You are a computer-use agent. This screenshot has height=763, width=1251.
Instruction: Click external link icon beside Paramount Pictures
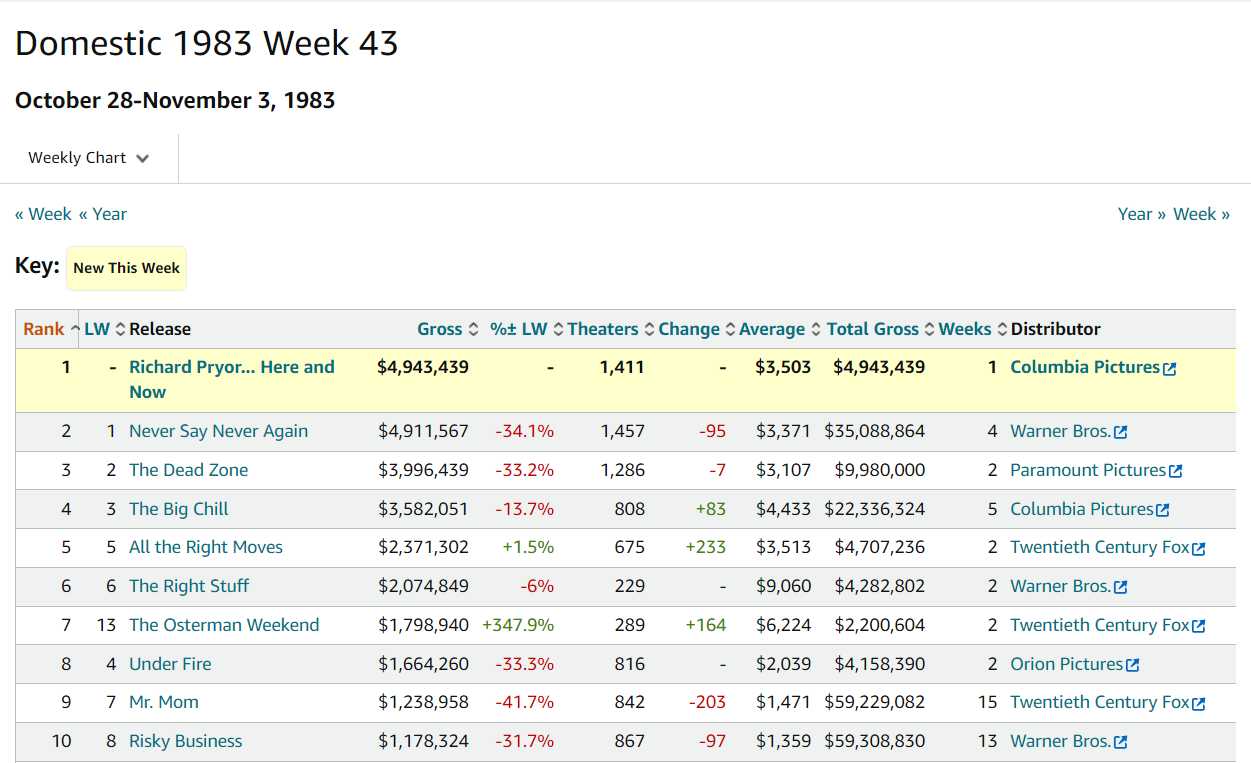click(x=1176, y=471)
